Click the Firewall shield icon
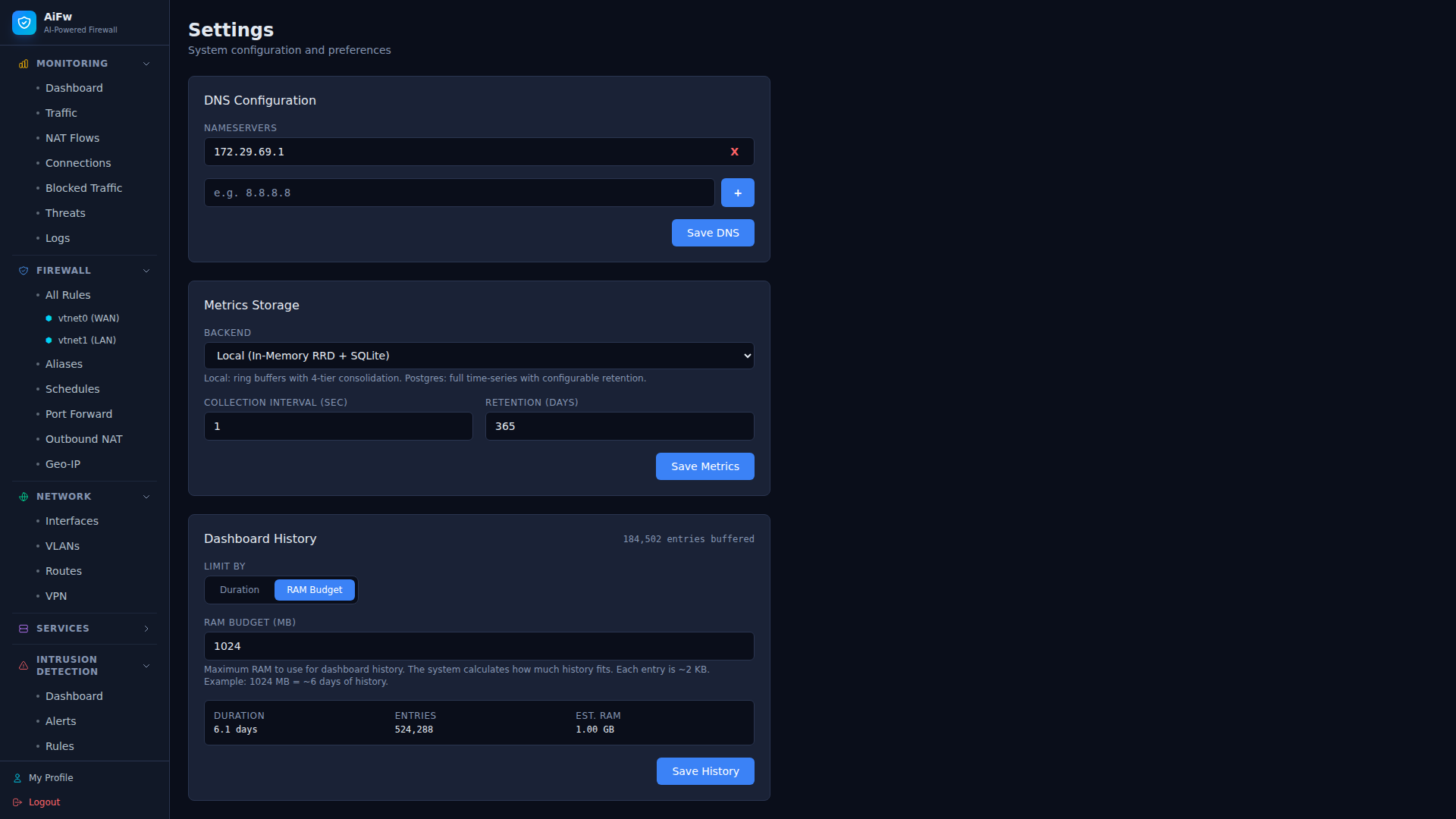The image size is (1456, 819). pos(24,271)
